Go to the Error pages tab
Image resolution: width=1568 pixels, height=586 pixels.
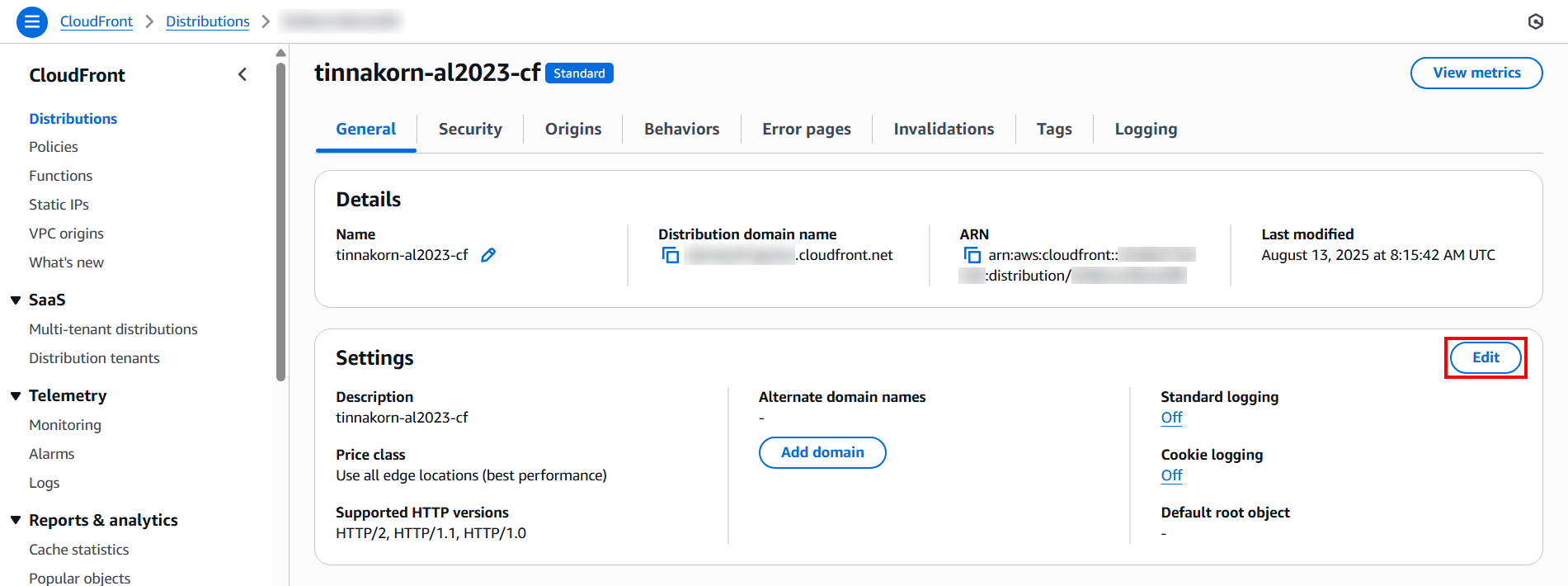pos(807,130)
